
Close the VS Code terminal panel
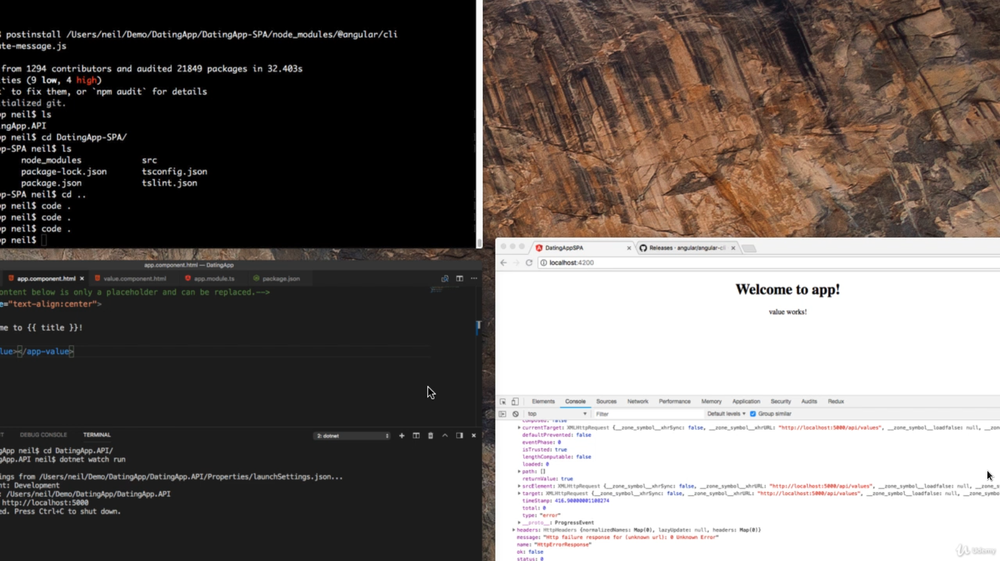tap(473, 435)
